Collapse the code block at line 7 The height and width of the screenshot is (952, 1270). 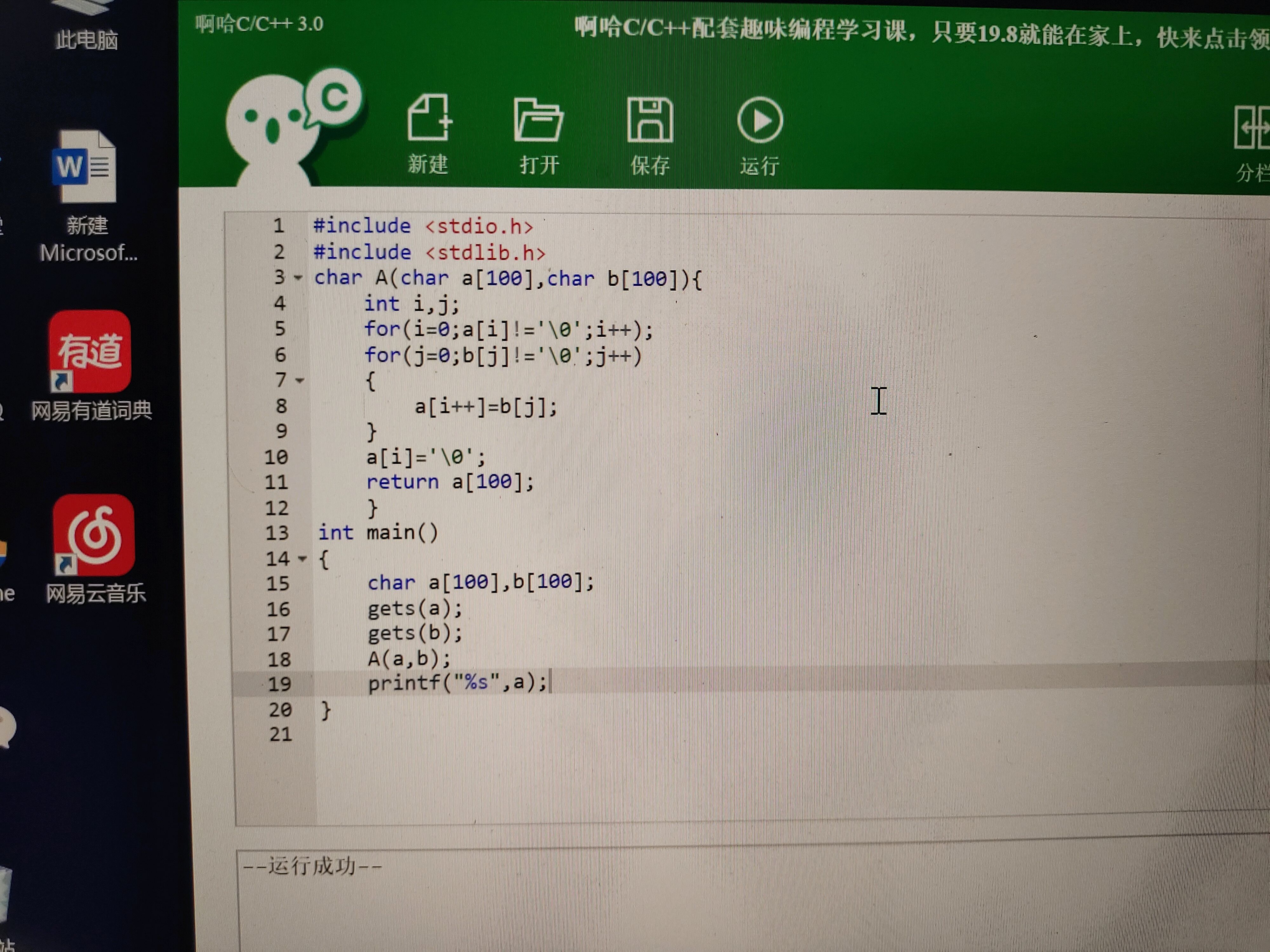[x=300, y=380]
